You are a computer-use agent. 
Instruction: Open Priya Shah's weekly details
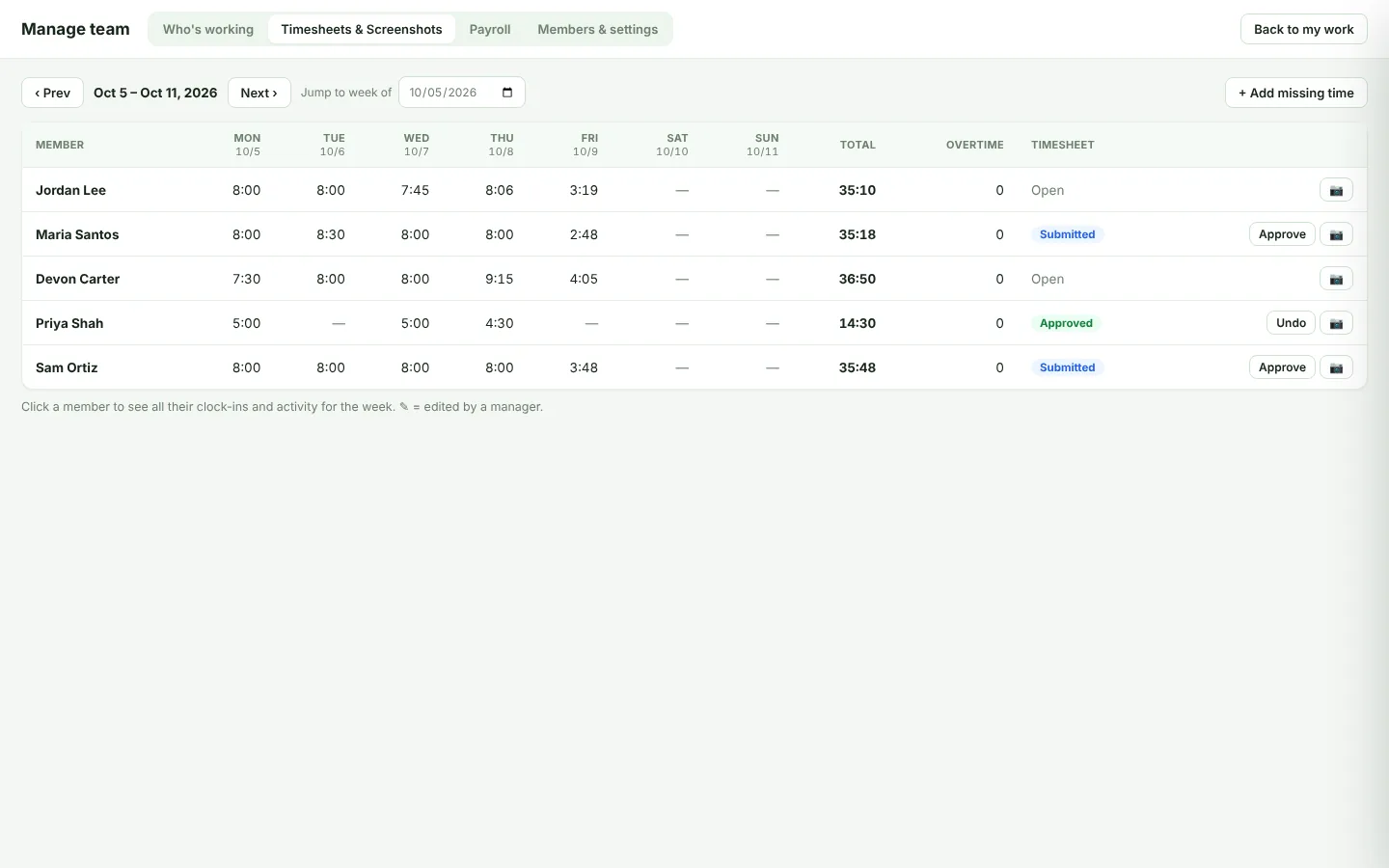pyautogui.click(x=69, y=323)
